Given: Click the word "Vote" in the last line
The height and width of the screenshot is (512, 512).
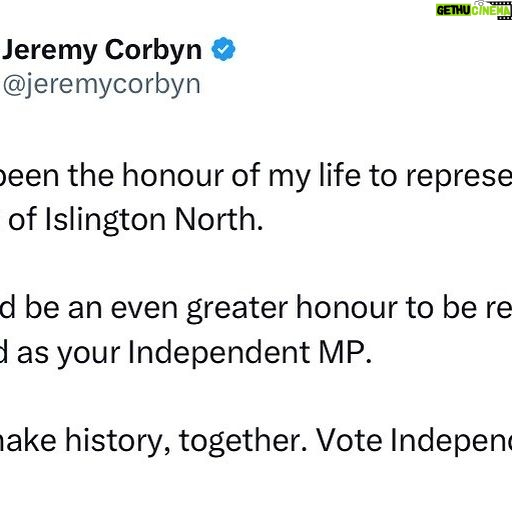Looking at the screenshot, I should pyautogui.click(x=349, y=440).
